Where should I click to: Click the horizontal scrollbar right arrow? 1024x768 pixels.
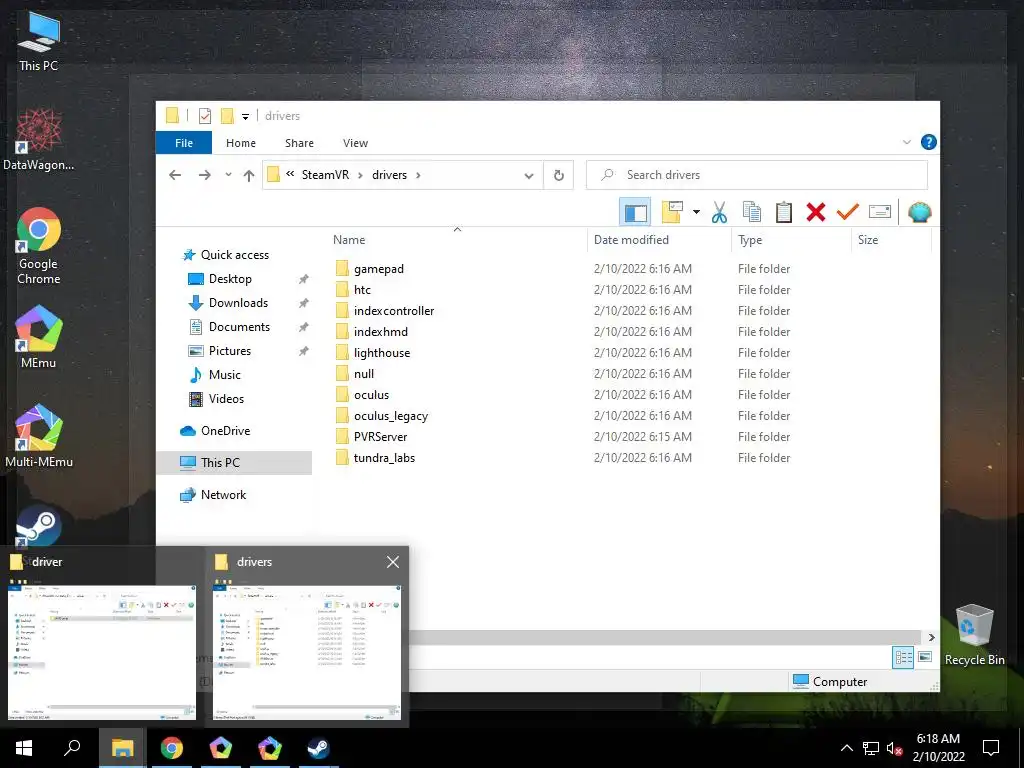[931, 637]
